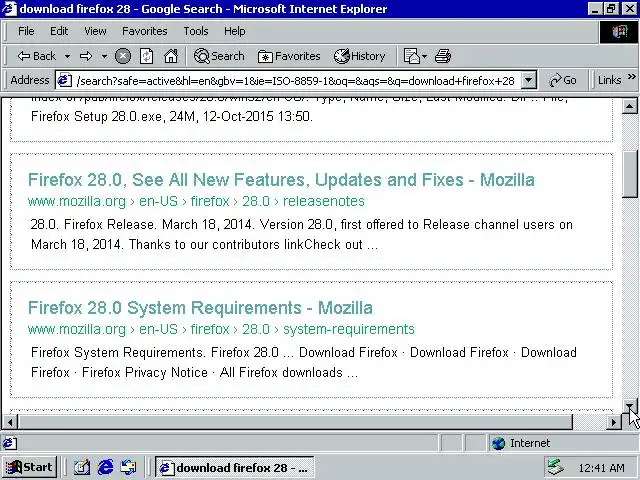Viewport: 640px width, 480px height.
Task: Click the taskbar clock 12:41 AM
Action: [601, 468]
